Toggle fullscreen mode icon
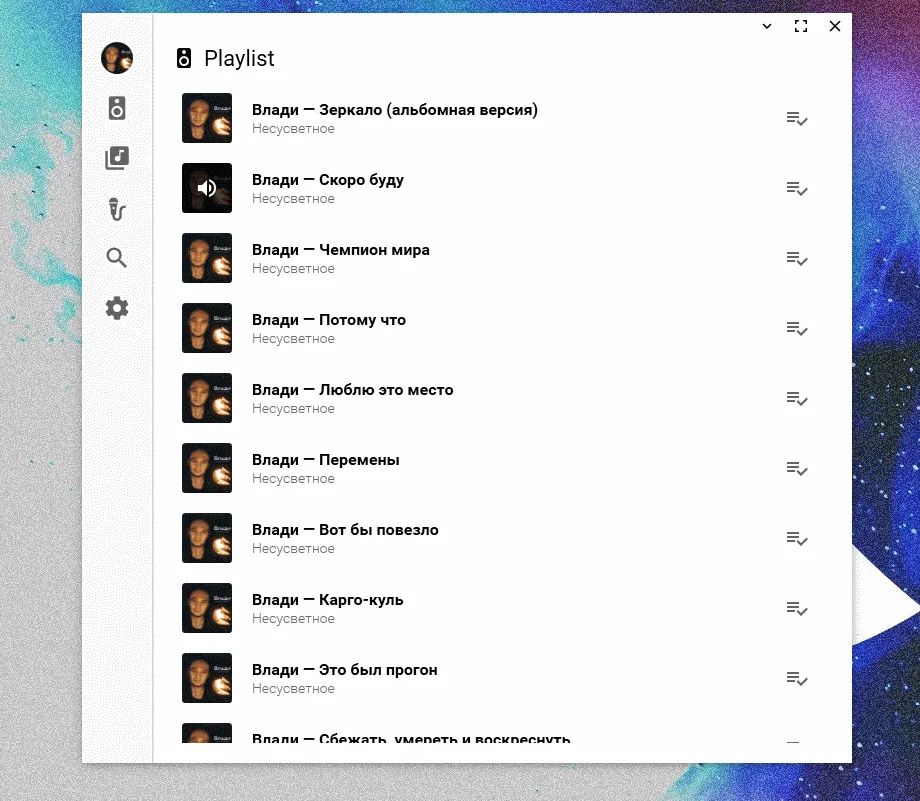Image resolution: width=920 pixels, height=801 pixels. pos(801,26)
